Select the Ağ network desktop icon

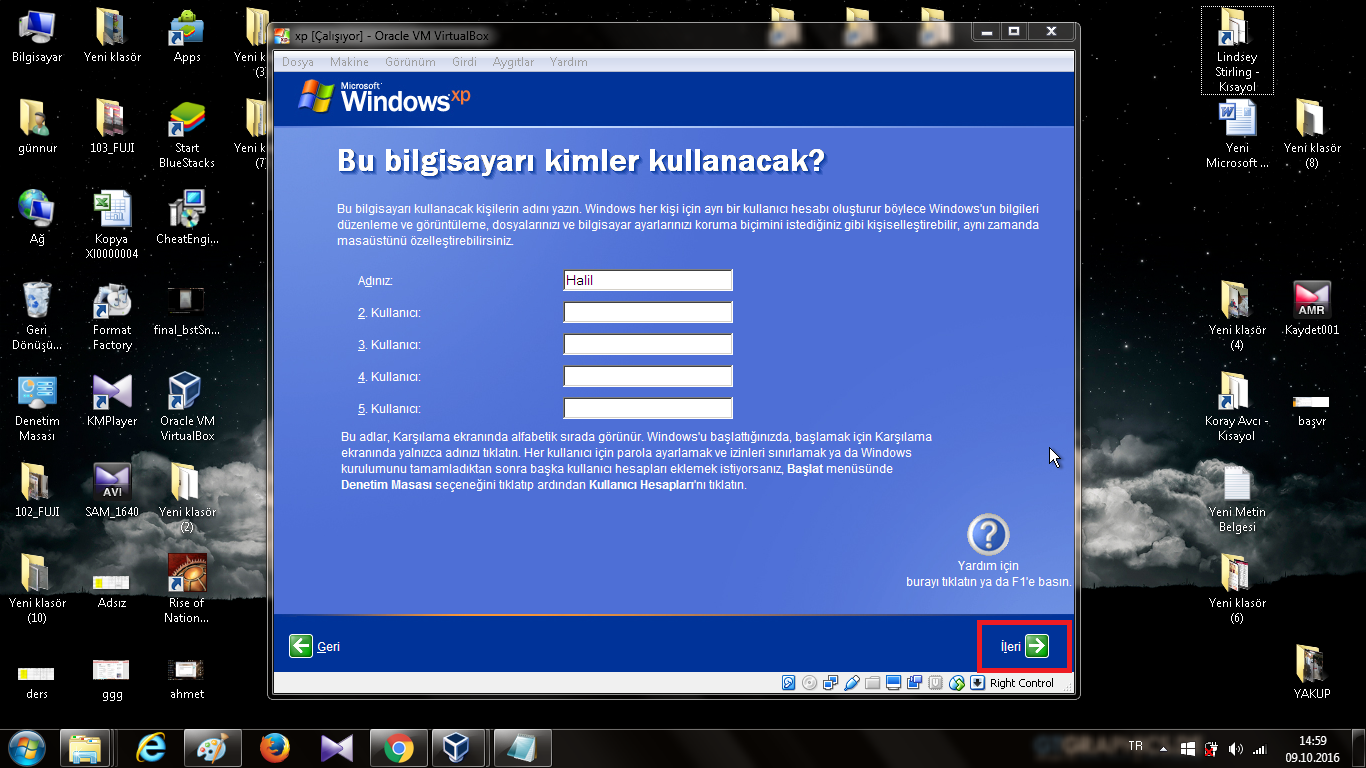click(37, 218)
